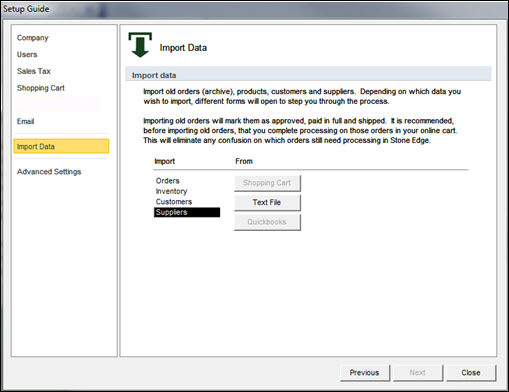
Task: Close the Setup Guide dialog
Action: (x=471, y=373)
